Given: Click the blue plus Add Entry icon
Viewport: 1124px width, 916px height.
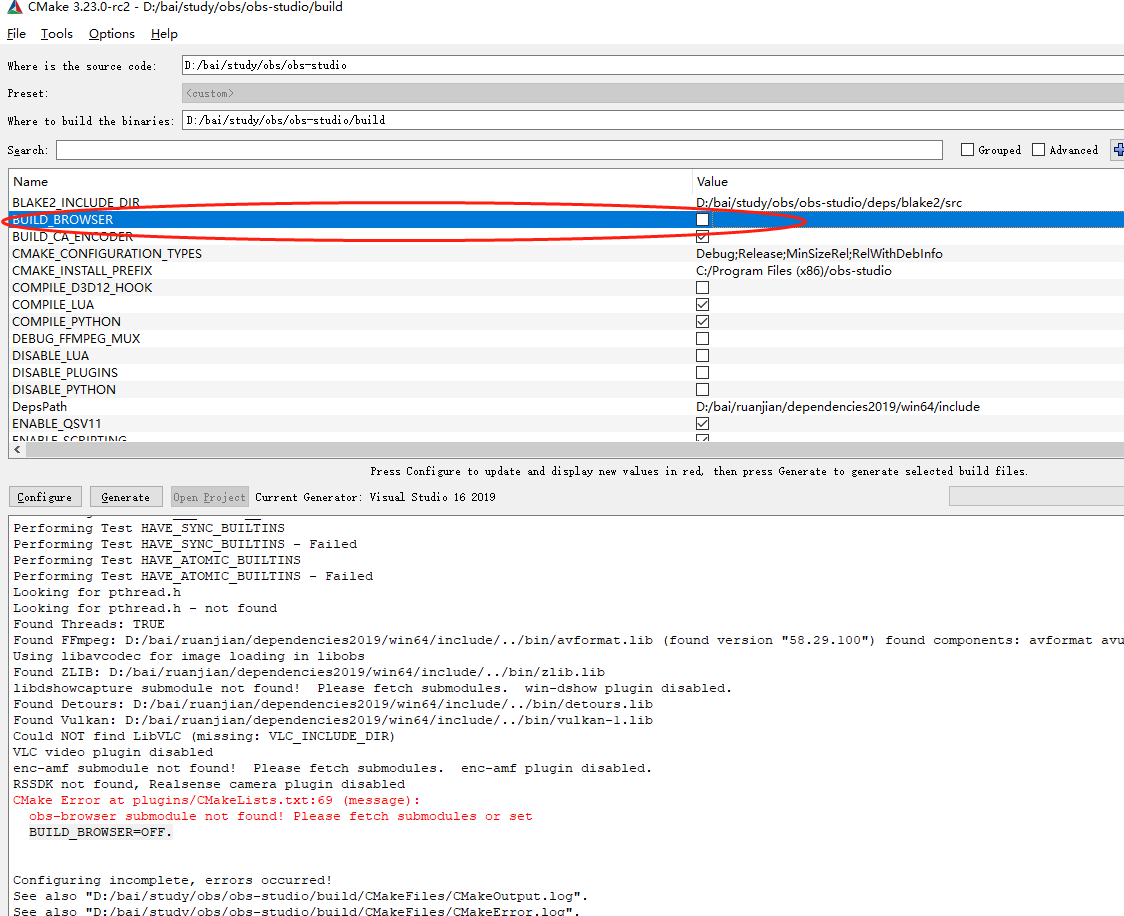Looking at the screenshot, I should pyautogui.click(x=1118, y=150).
